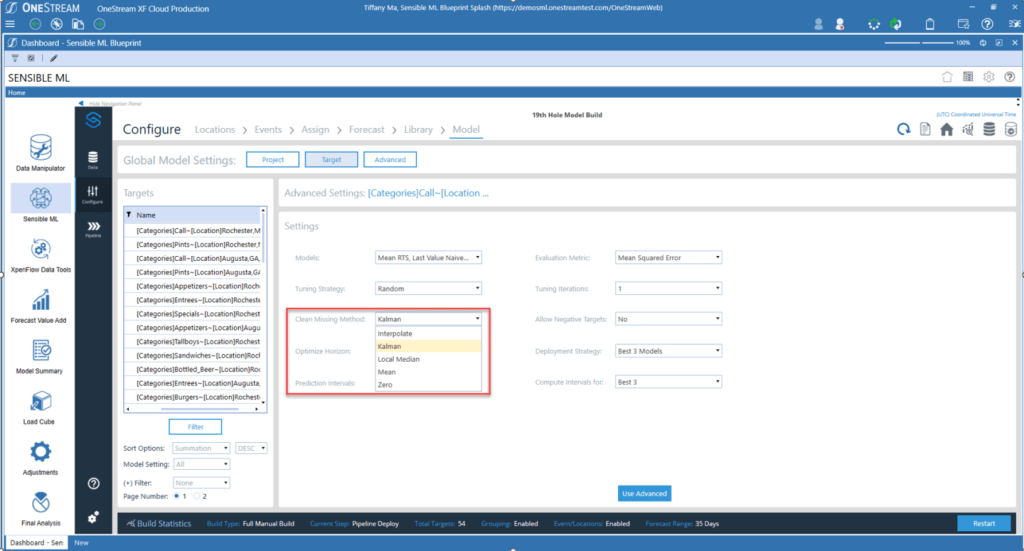Click the green back navigation arrow
The height and width of the screenshot is (551, 1024).
point(35,24)
